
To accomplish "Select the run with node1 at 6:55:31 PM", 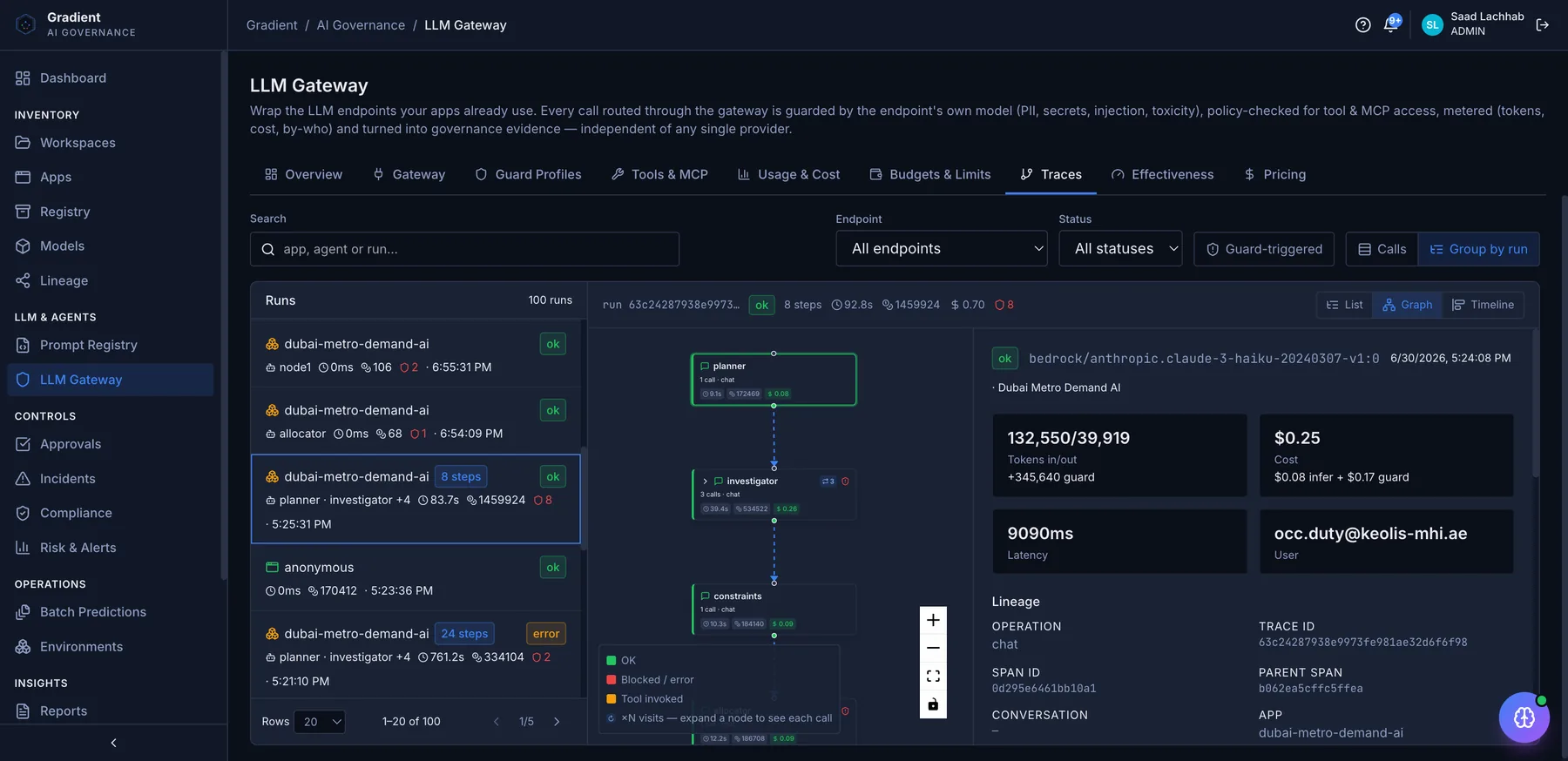I will pyautogui.click(x=416, y=354).
